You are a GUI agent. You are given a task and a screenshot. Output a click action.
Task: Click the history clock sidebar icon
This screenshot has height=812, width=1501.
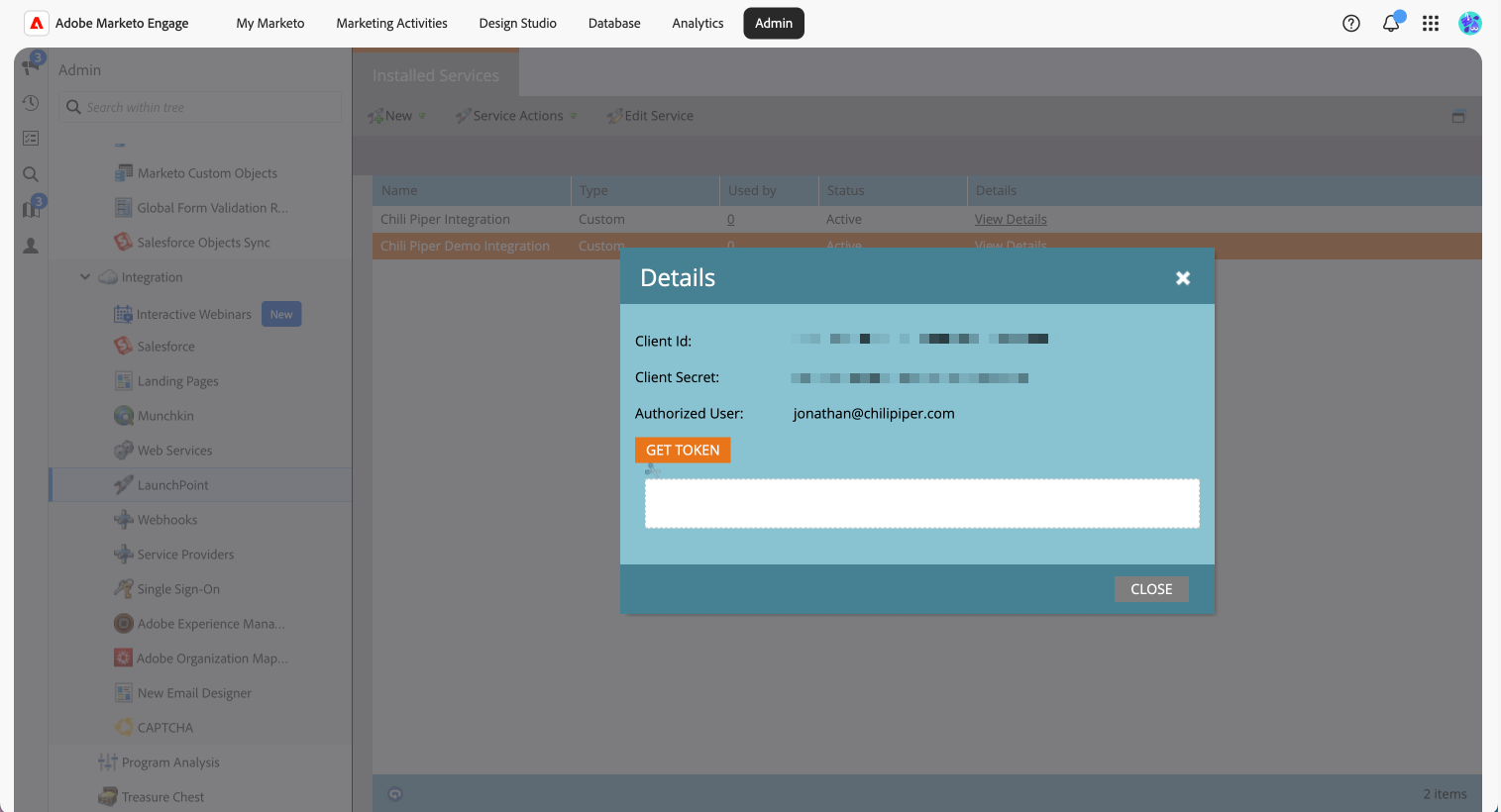point(31,103)
